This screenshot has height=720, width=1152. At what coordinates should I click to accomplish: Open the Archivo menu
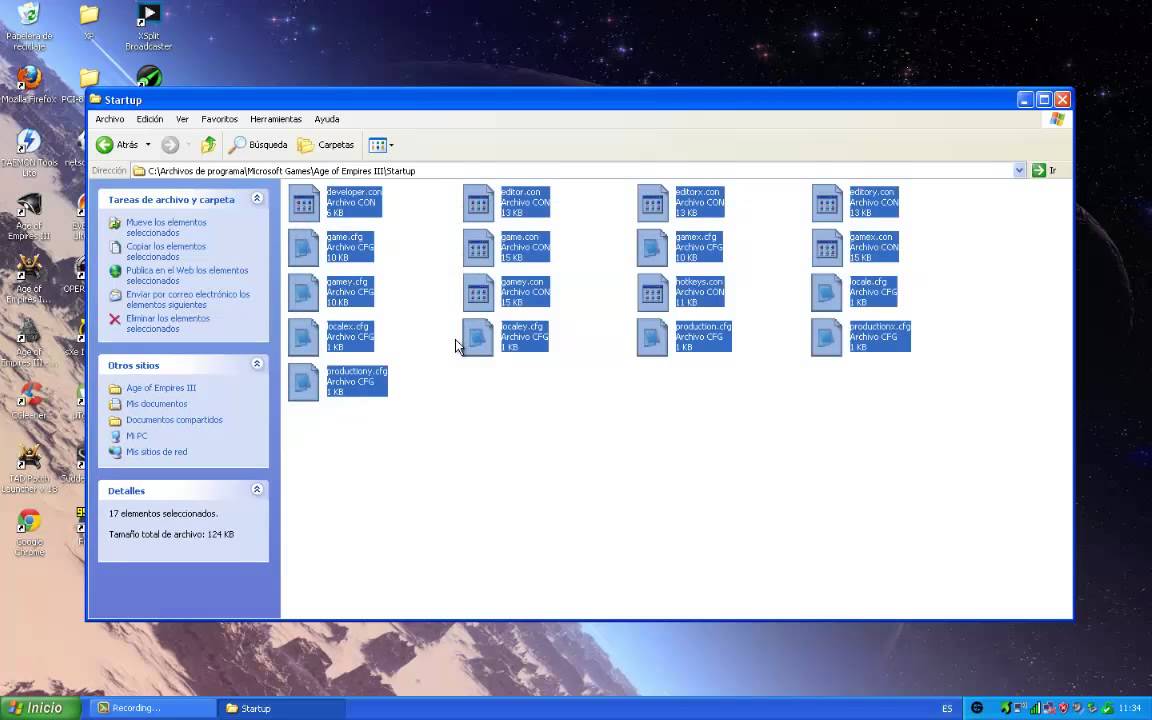(109, 119)
